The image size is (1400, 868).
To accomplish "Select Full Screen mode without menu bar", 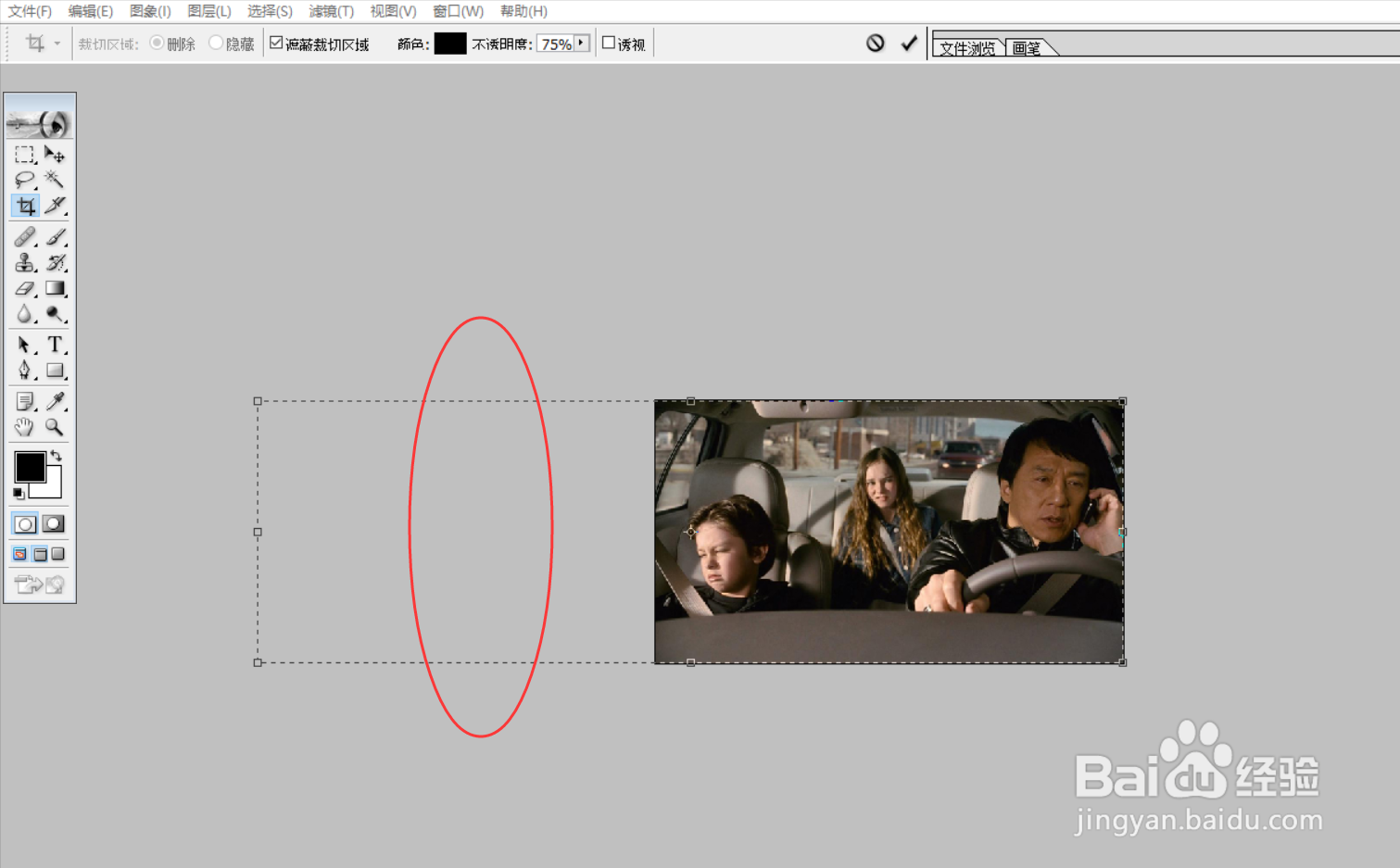I will click(58, 554).
